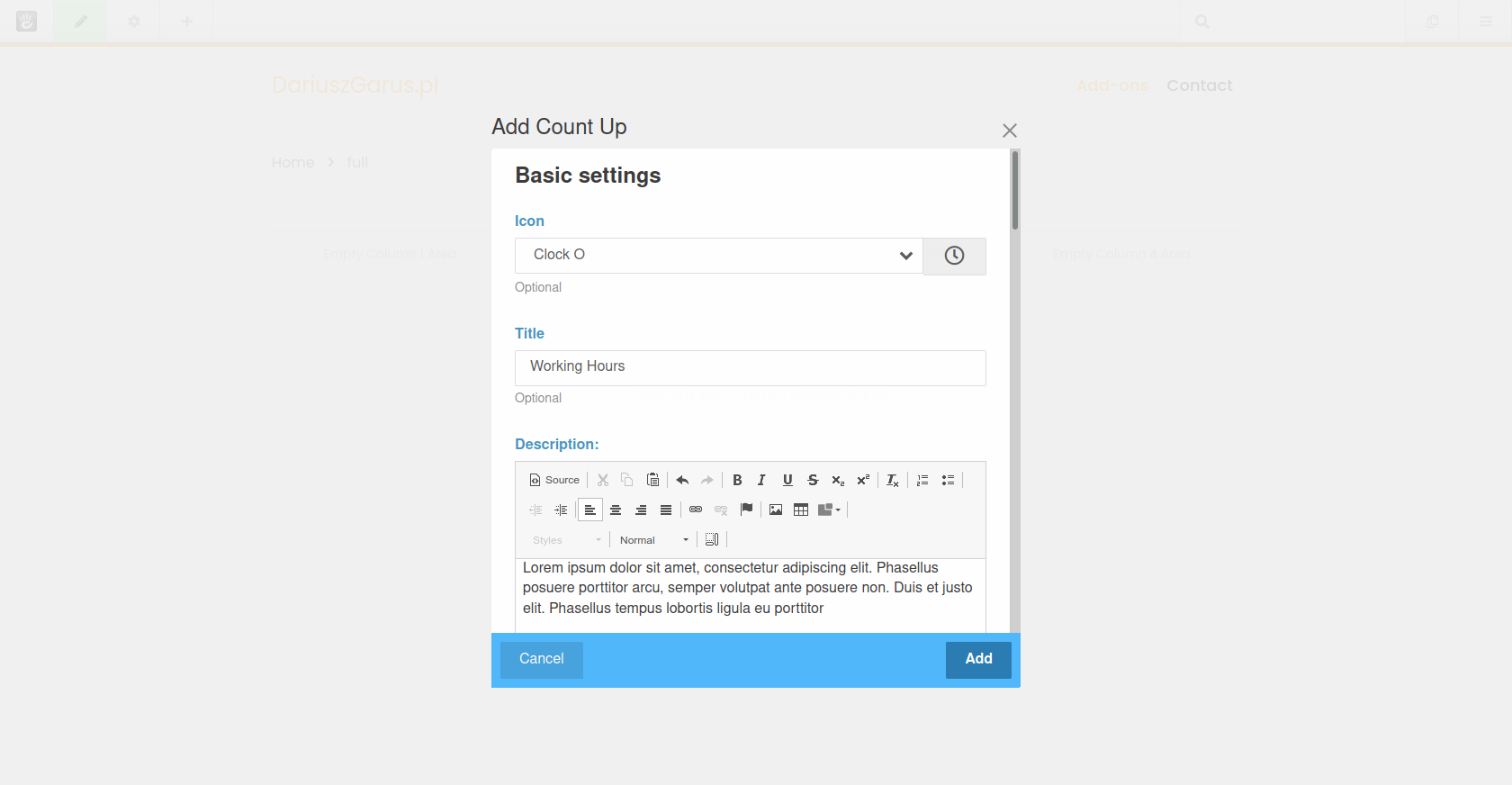
Task: Toggle Source code view
Action: 554,481
